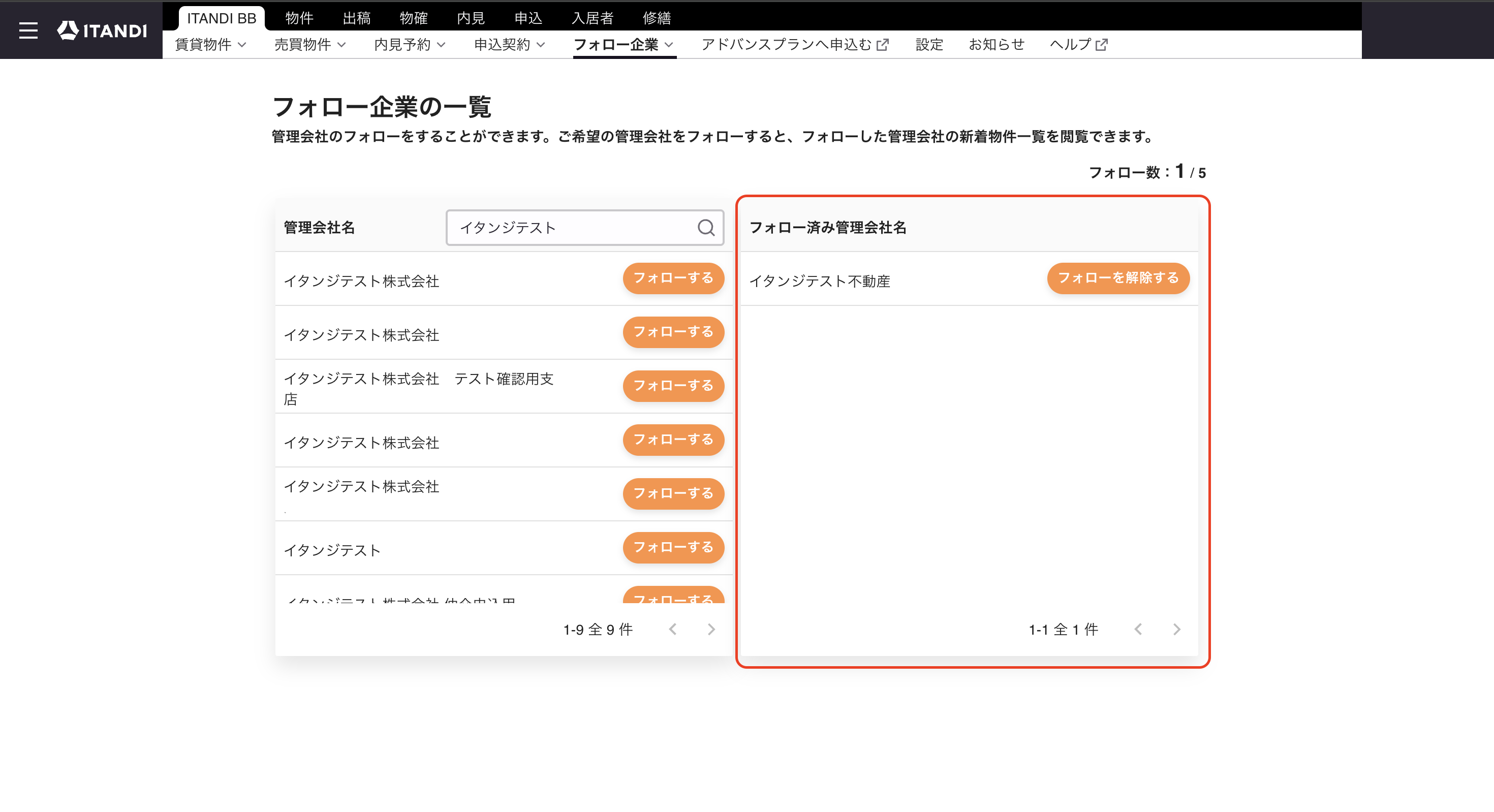Click the ITANDI logo
This screenshot has height=812, width=1494.
pyautogui.click(x=102, y=30)
